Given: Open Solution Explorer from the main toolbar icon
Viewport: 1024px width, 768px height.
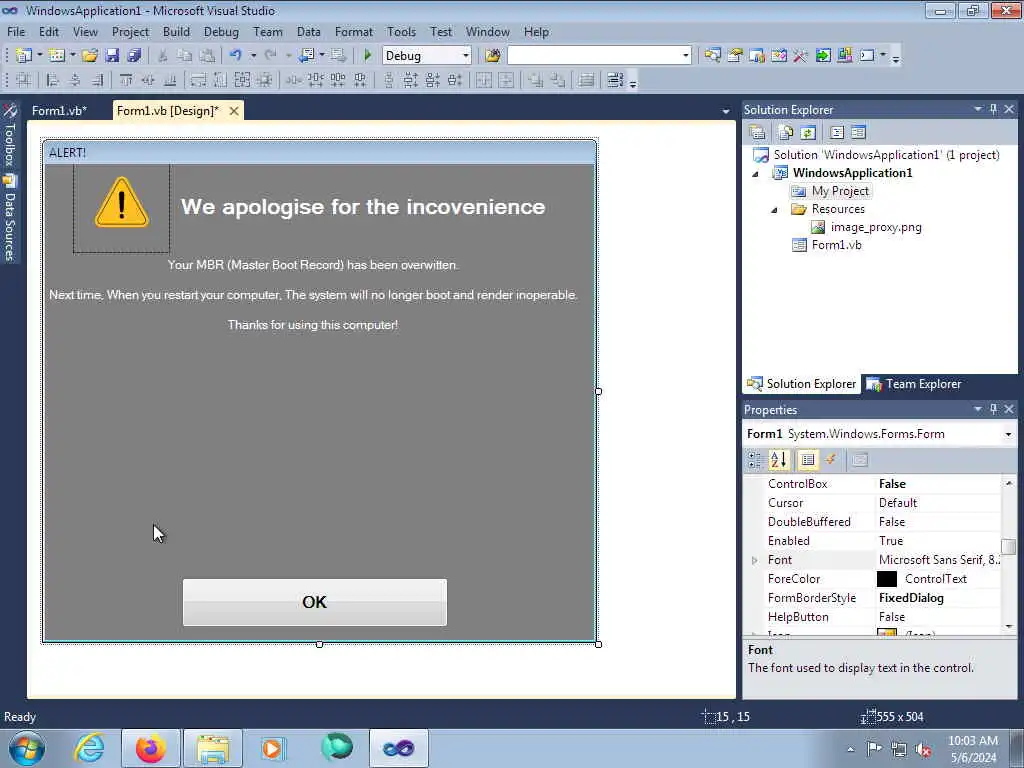Looking at the screenshot, I should (712, 56).
